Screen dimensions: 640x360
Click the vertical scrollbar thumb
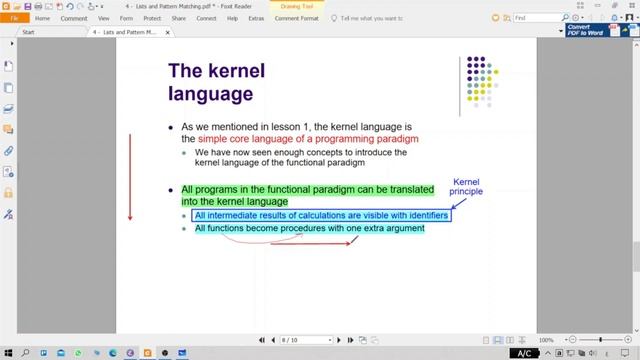pyautogui.click(x=636, y=256)
